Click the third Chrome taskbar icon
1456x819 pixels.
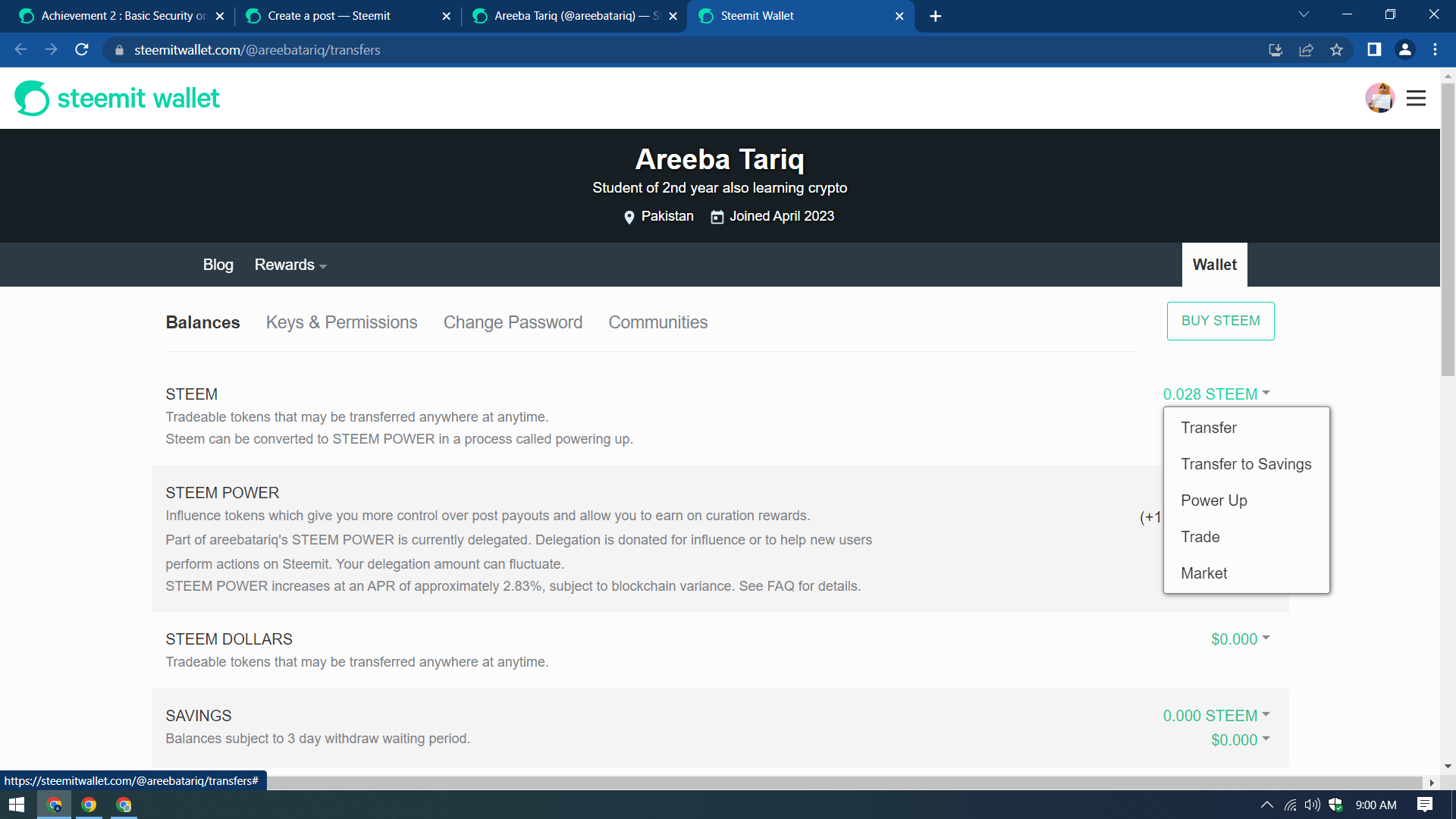(x=124, y=805)
